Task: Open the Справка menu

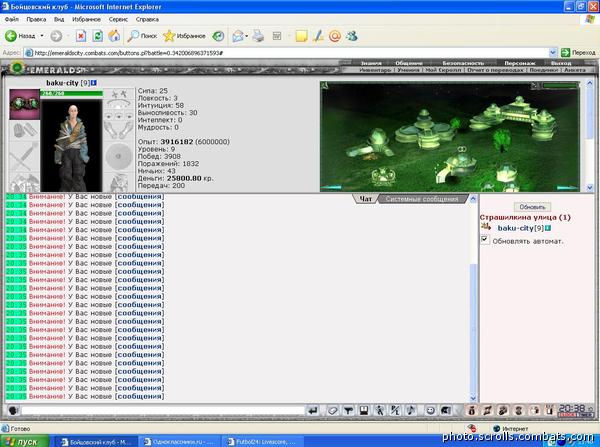Action: coord(147,19)
